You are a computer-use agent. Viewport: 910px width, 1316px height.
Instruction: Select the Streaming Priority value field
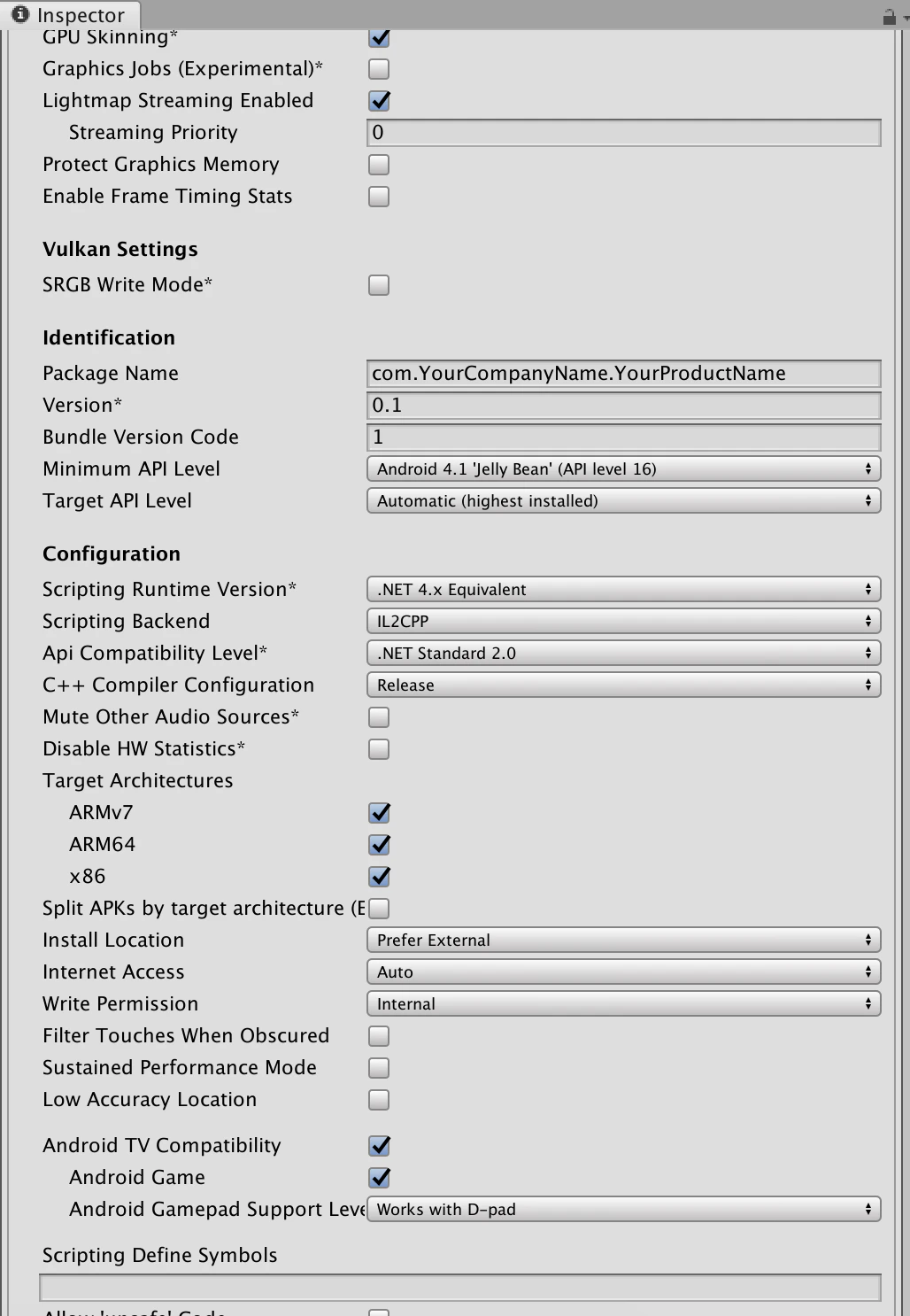tap(623, 132)
